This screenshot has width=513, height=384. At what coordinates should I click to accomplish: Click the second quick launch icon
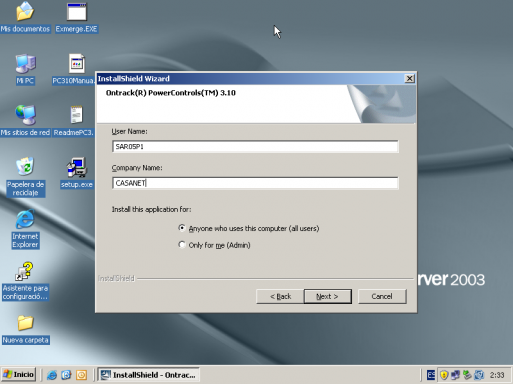click(x=66, y=375)
